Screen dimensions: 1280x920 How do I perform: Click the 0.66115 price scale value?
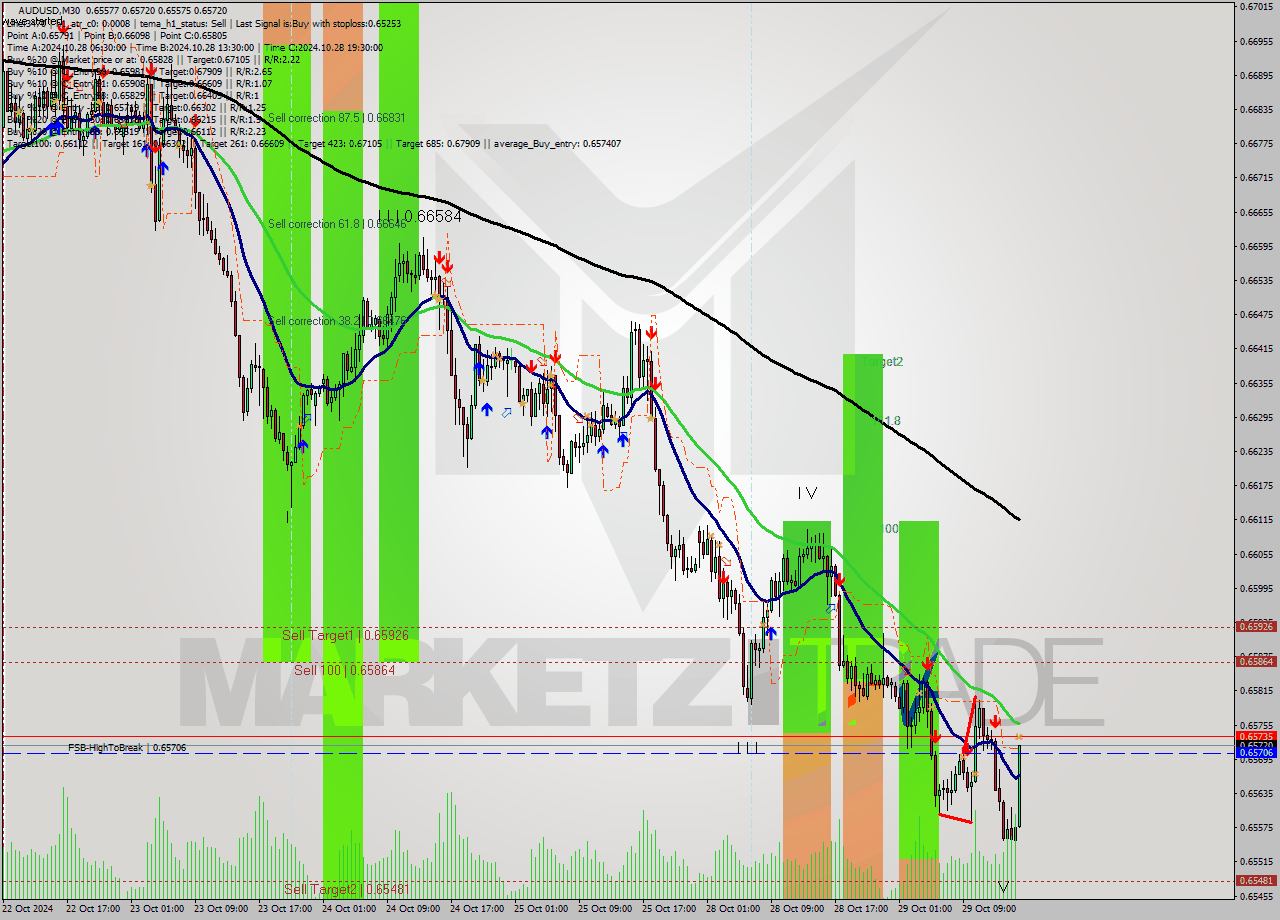click(1257, 519)
